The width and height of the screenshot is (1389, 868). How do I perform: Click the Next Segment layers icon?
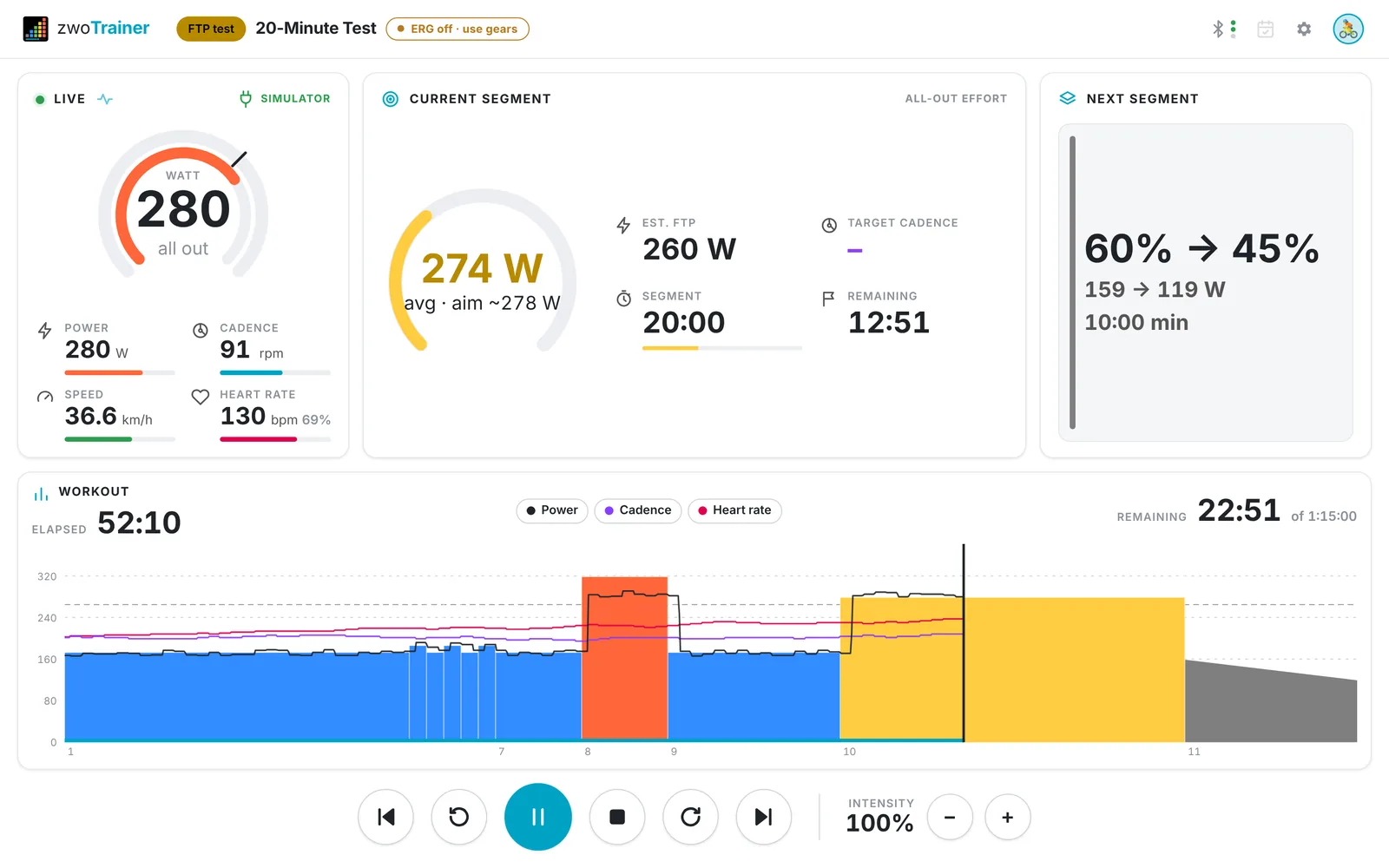tap(1068, 99)
